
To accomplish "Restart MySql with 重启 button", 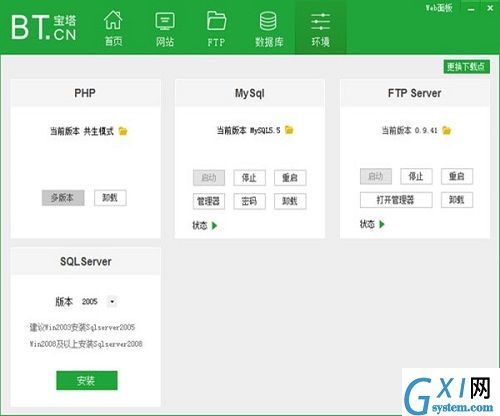I will pyautogui.click(x=290, y=178).
